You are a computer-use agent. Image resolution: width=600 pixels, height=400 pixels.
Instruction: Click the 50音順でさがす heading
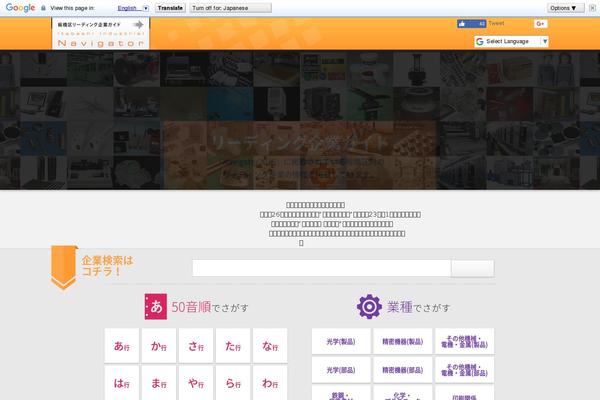pyautogui.click(x=210, y=307)
